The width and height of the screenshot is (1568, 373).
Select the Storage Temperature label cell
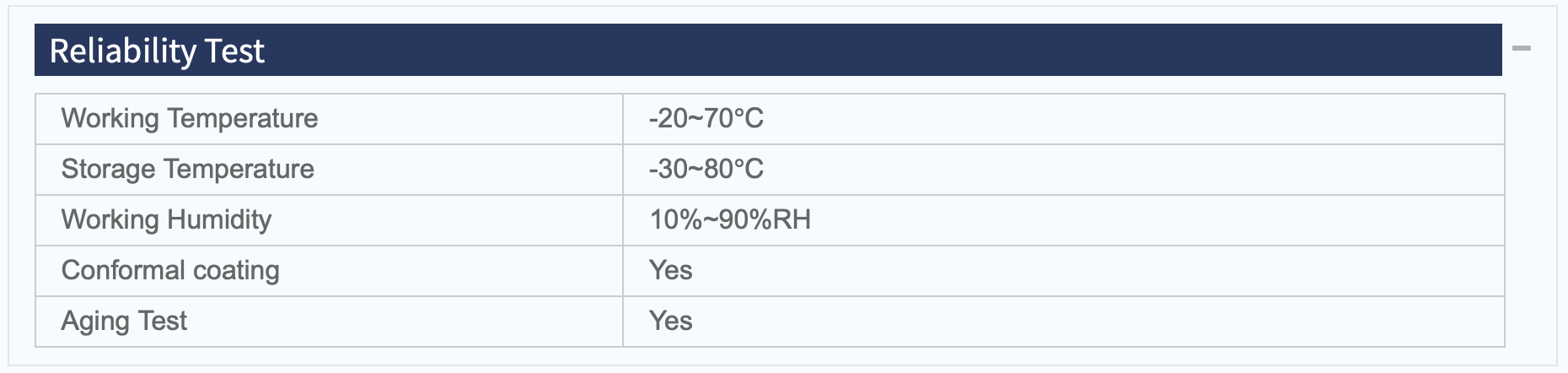[x=329, y=170]
